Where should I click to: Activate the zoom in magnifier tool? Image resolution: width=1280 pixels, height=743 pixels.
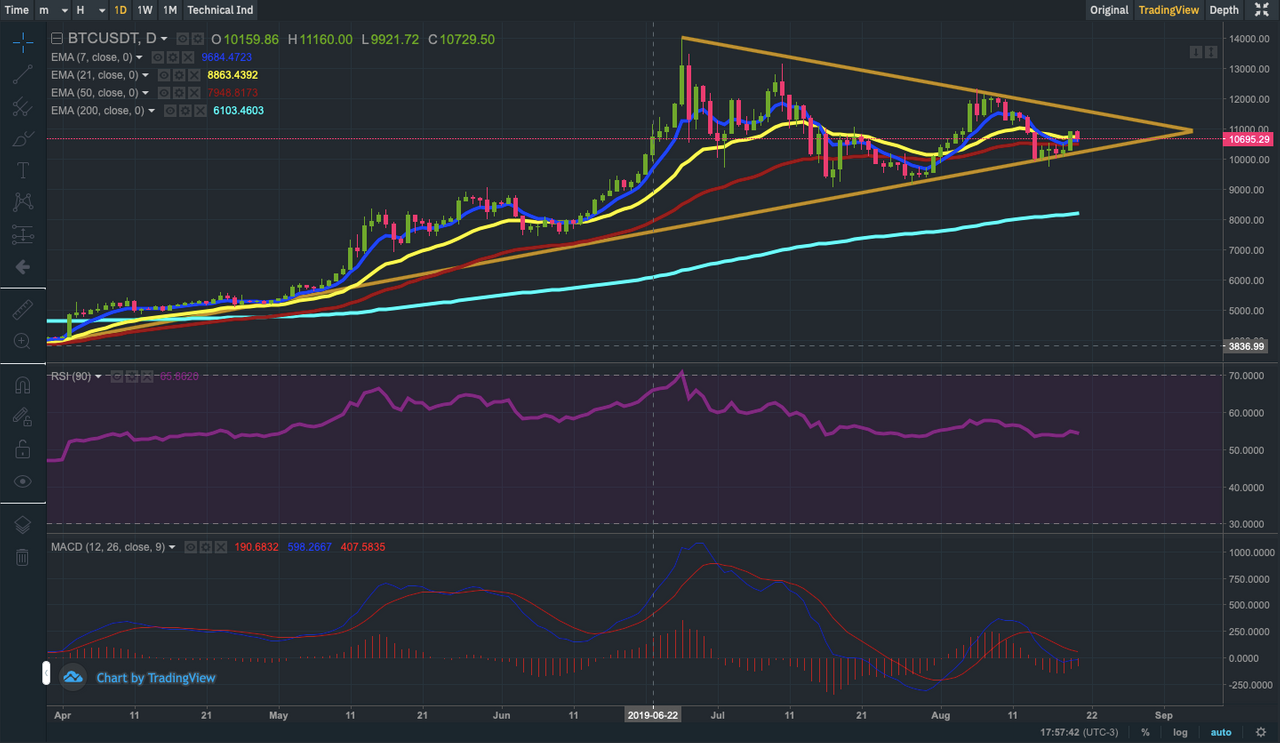22,342
